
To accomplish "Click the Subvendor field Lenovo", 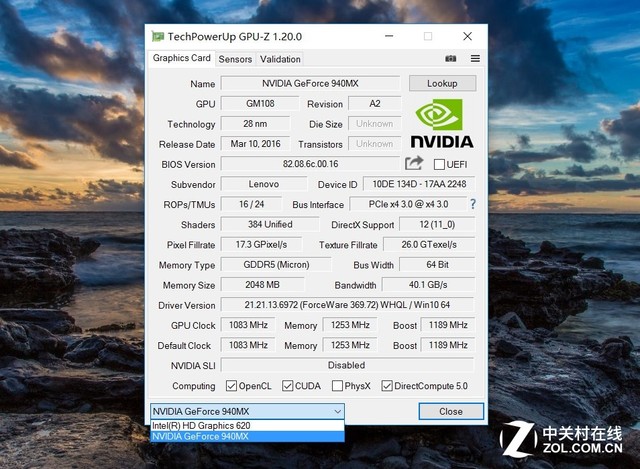I will click(264, 184).
